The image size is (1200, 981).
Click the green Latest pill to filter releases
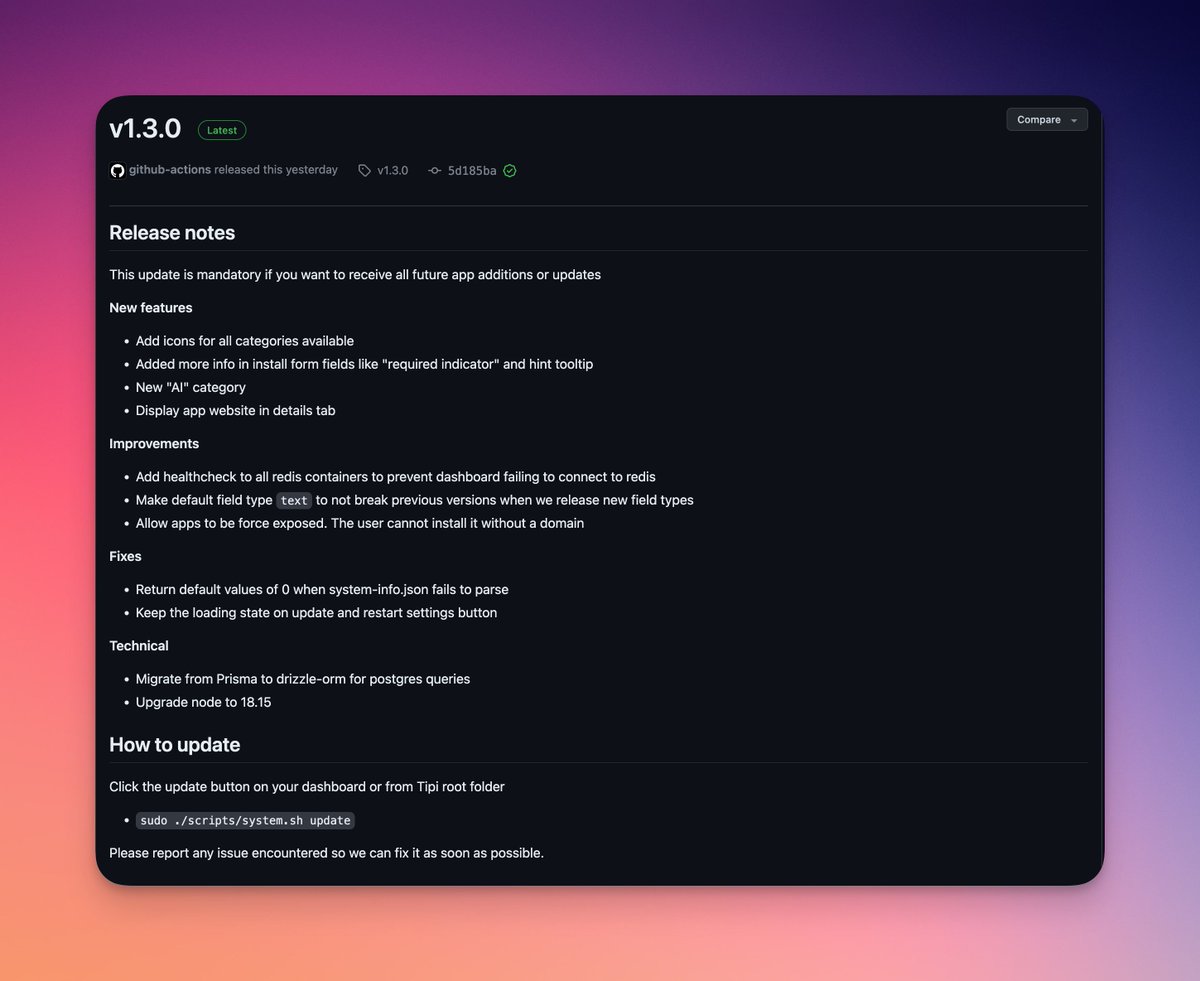221,129
